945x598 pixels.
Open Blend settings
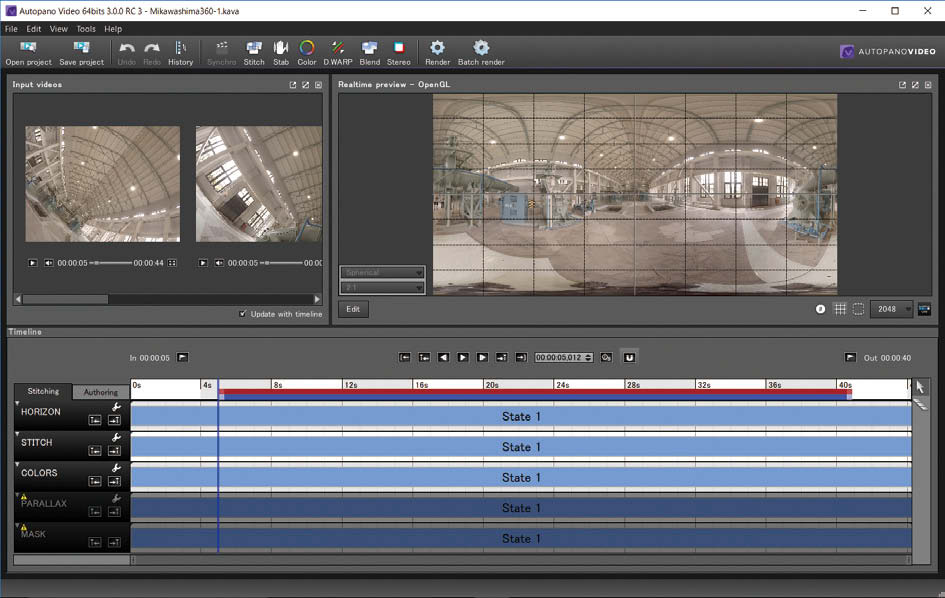[x=369, y=53]
